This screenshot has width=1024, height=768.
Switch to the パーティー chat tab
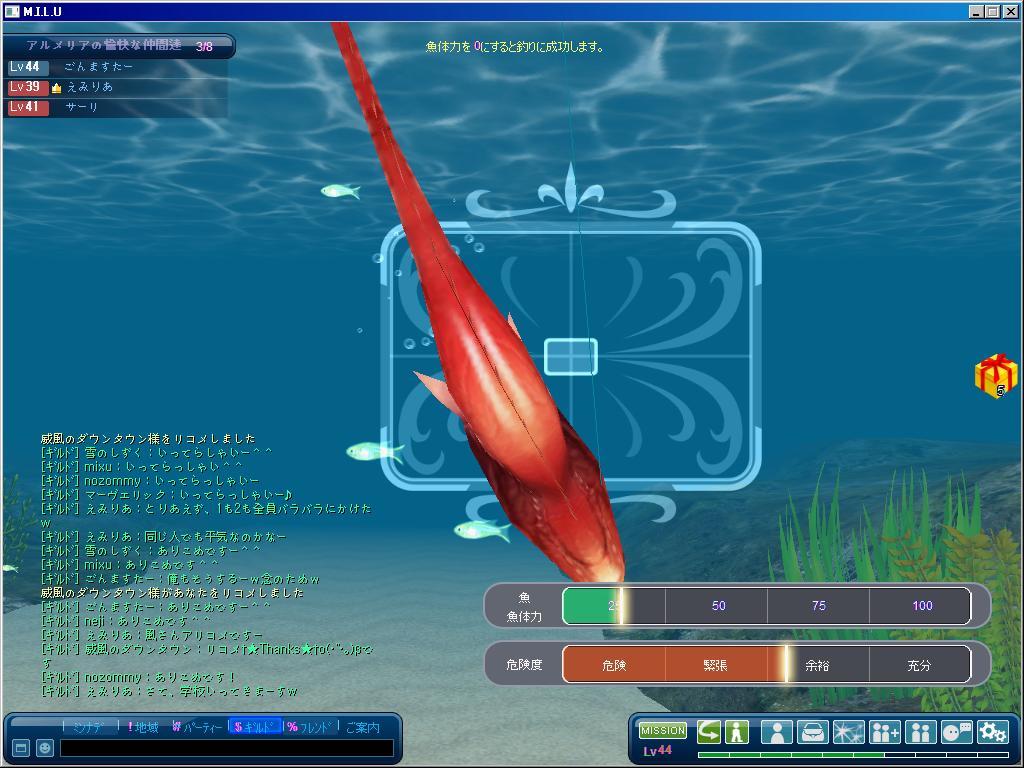click(x=197, y=727)
